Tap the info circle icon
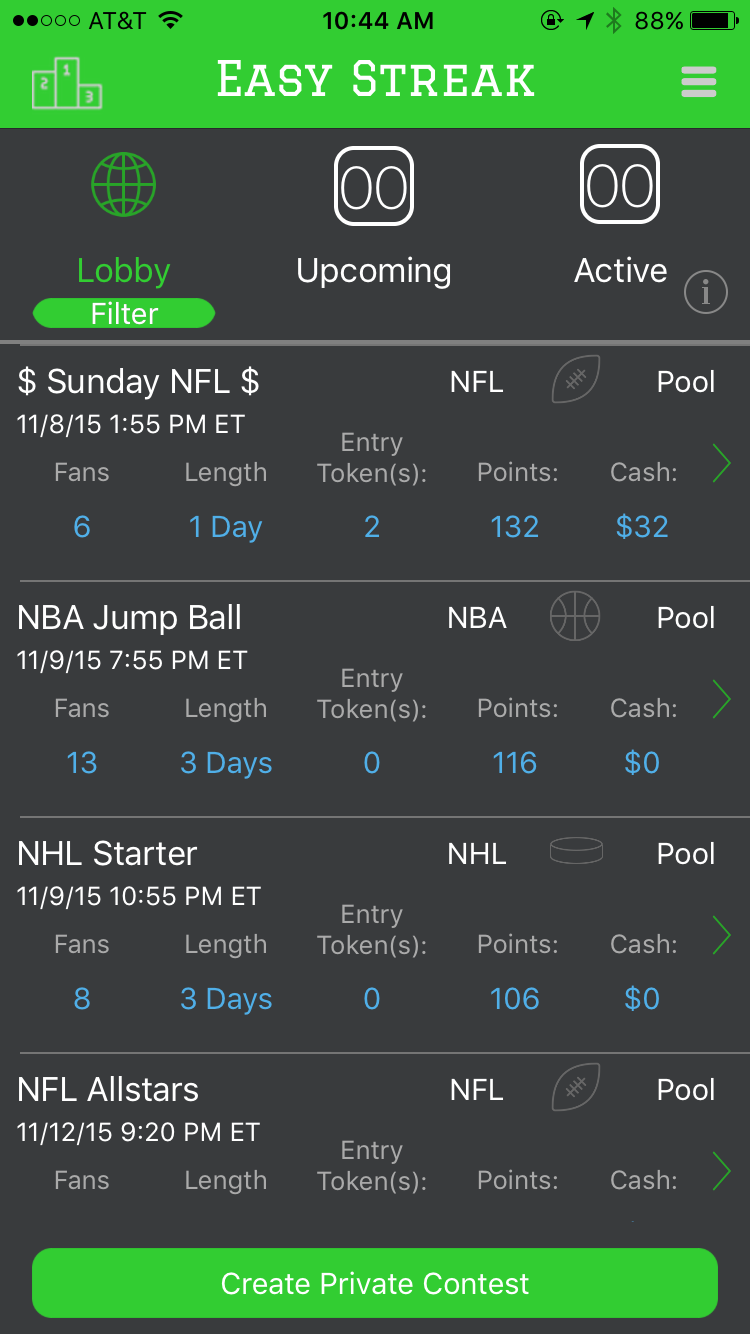The height and width of the screenshot is (1334, 750). [705, 293]
